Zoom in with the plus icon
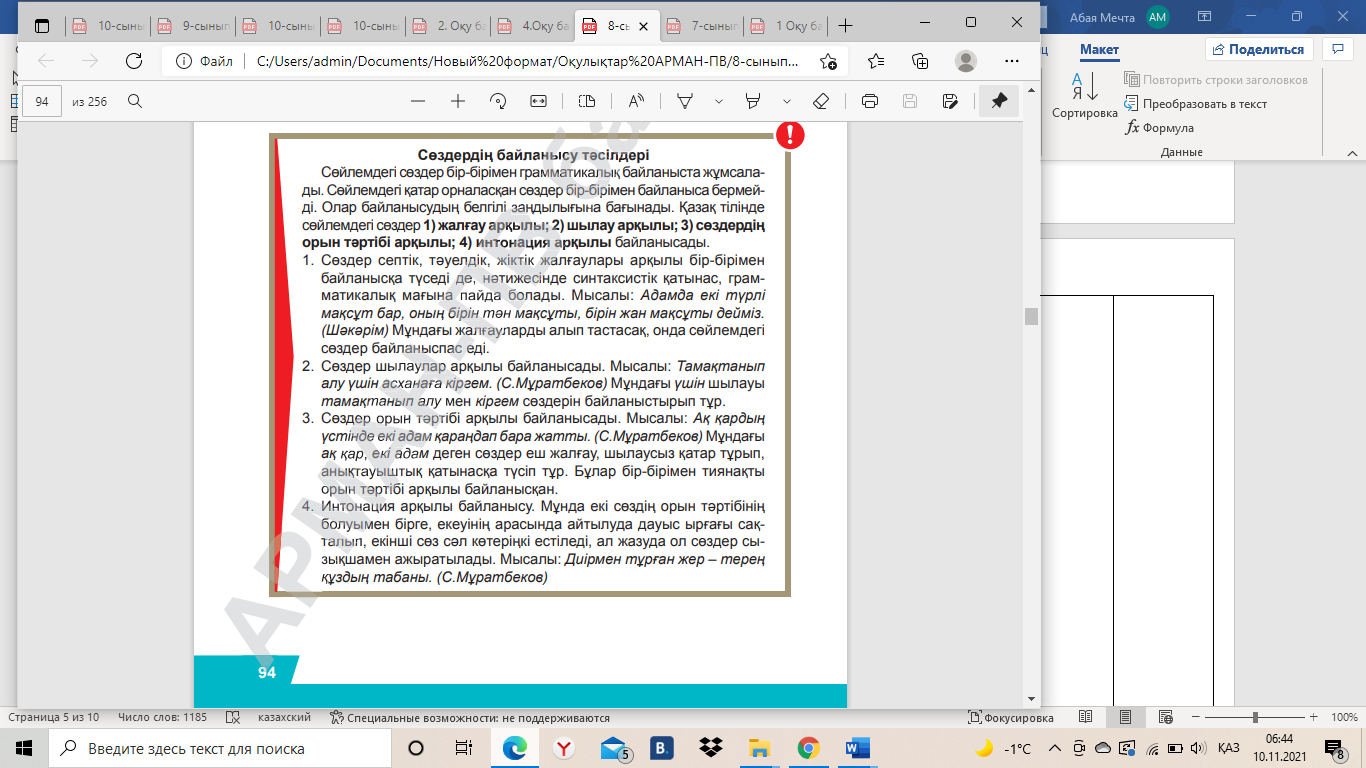This screenshot has width=1366, height=768. (x=458, y=101)
